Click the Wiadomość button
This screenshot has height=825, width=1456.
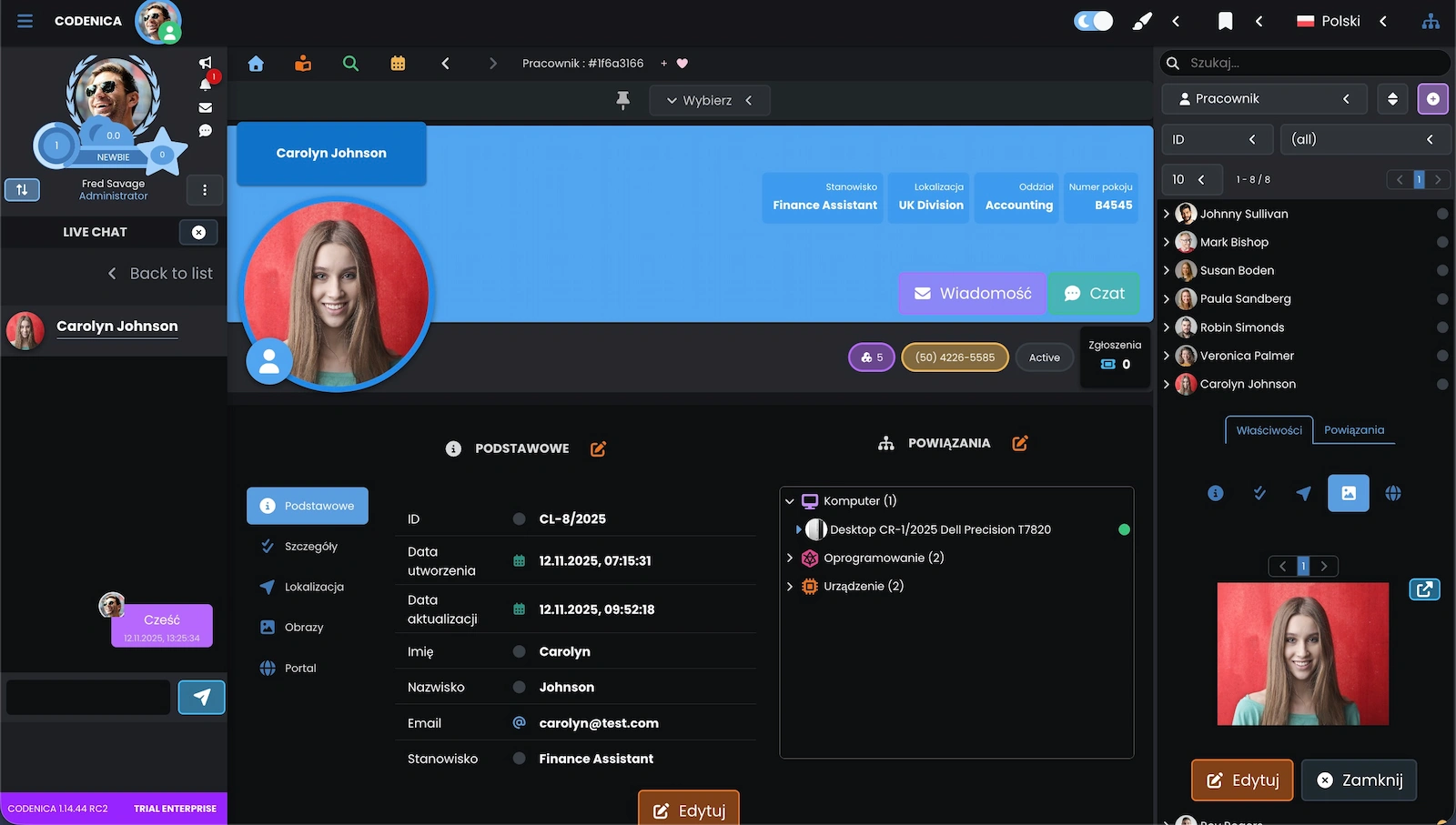coord(972,294)
